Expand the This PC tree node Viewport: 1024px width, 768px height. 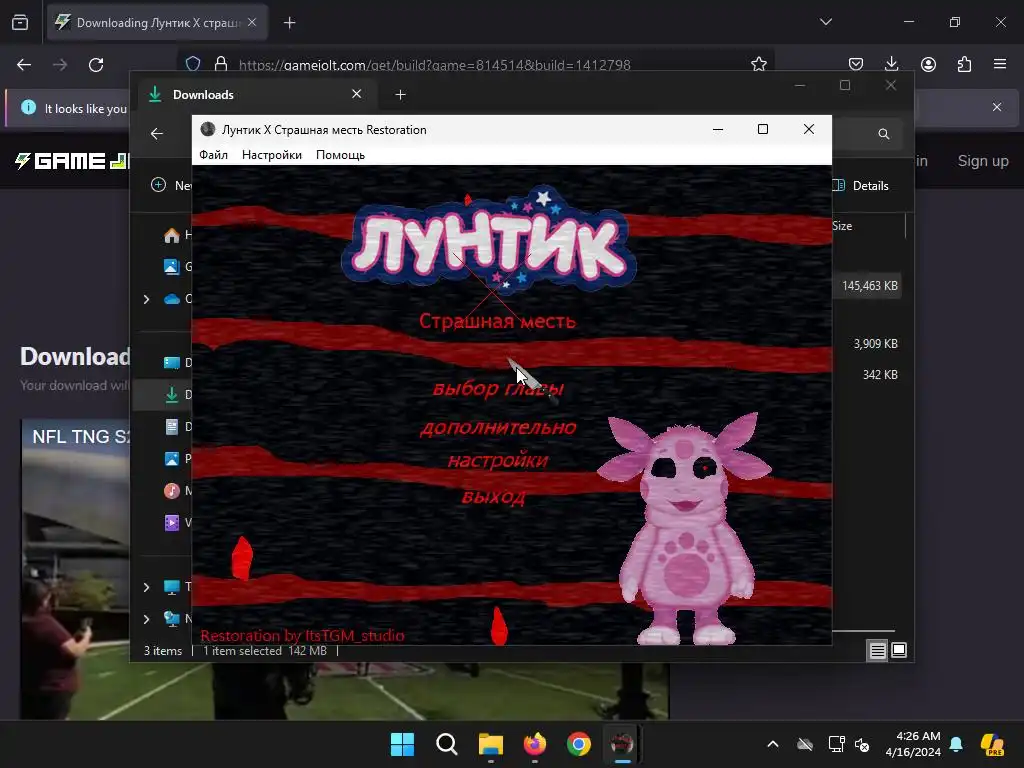tap(146, 587)
